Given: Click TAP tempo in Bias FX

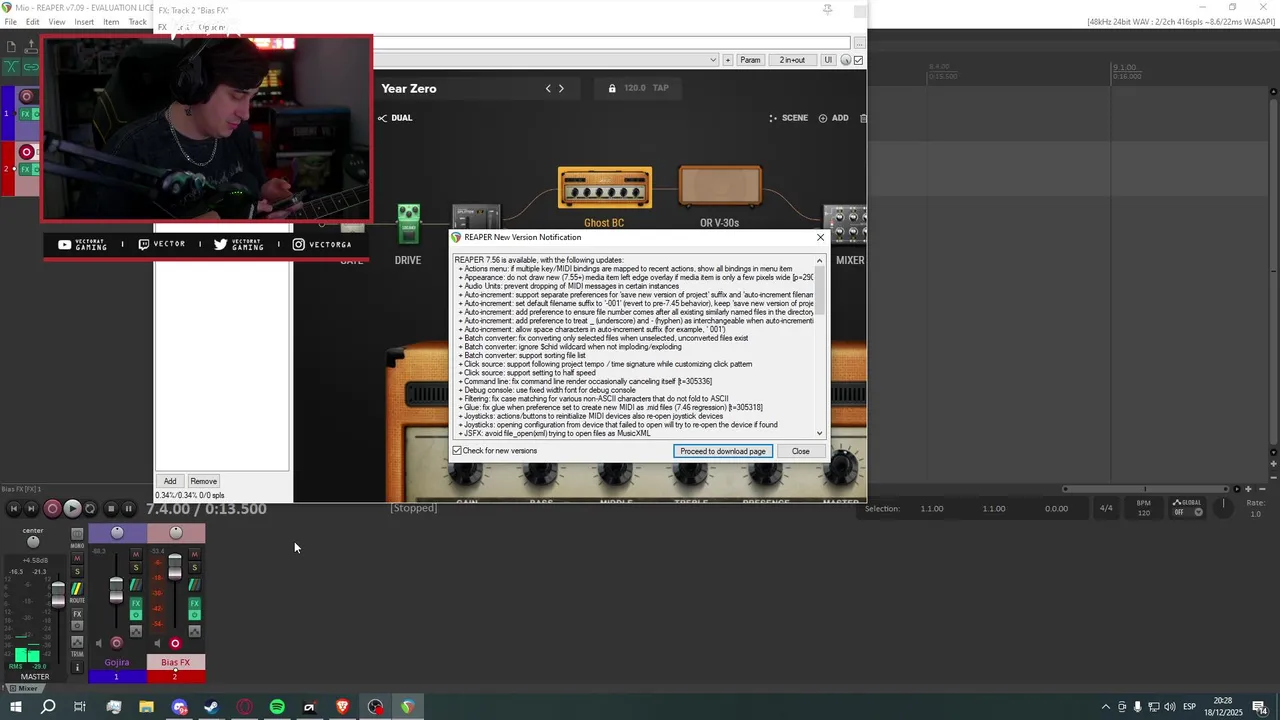Looking at the screenshot, I should click(661, 88).
